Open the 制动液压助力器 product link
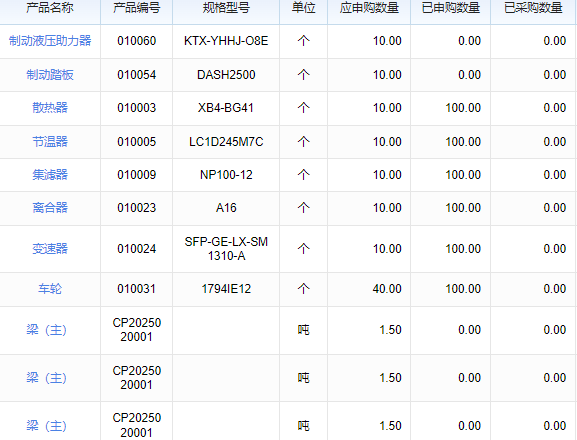This screenshot has width=577, height=440. 50,41
